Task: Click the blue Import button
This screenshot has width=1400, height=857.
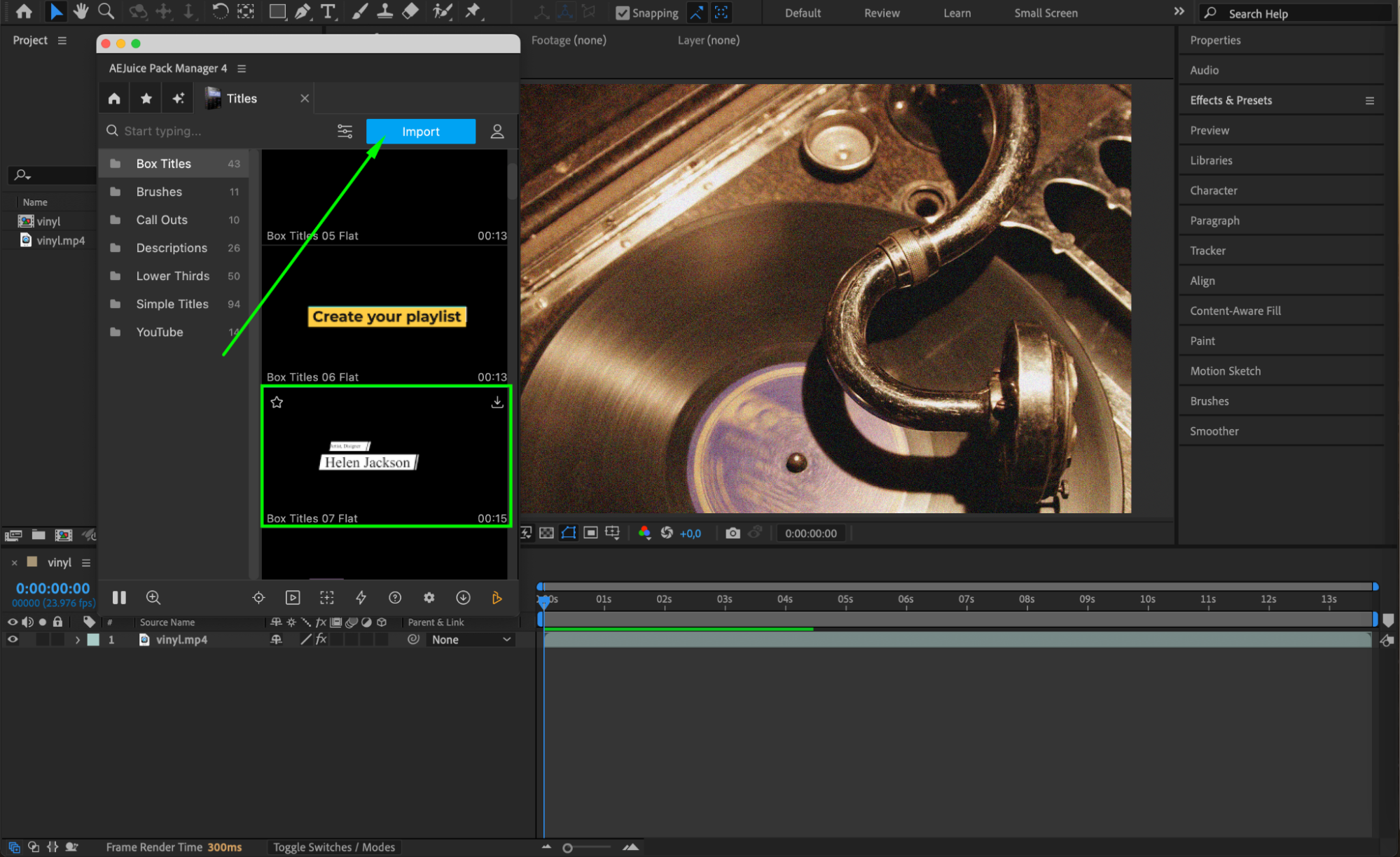Action: click(420, 131)
